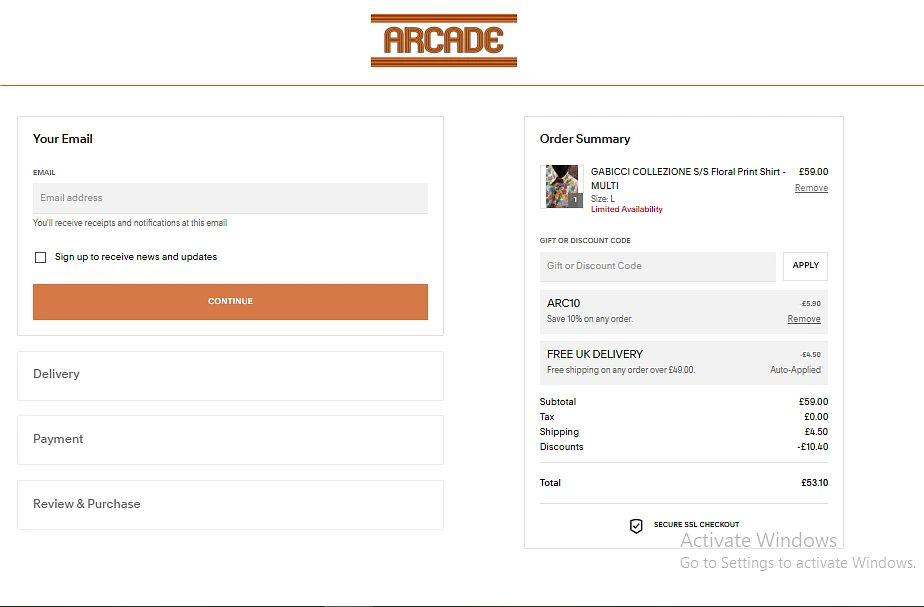
Task: Click the Apply discount code button
Action: (805, 266)
